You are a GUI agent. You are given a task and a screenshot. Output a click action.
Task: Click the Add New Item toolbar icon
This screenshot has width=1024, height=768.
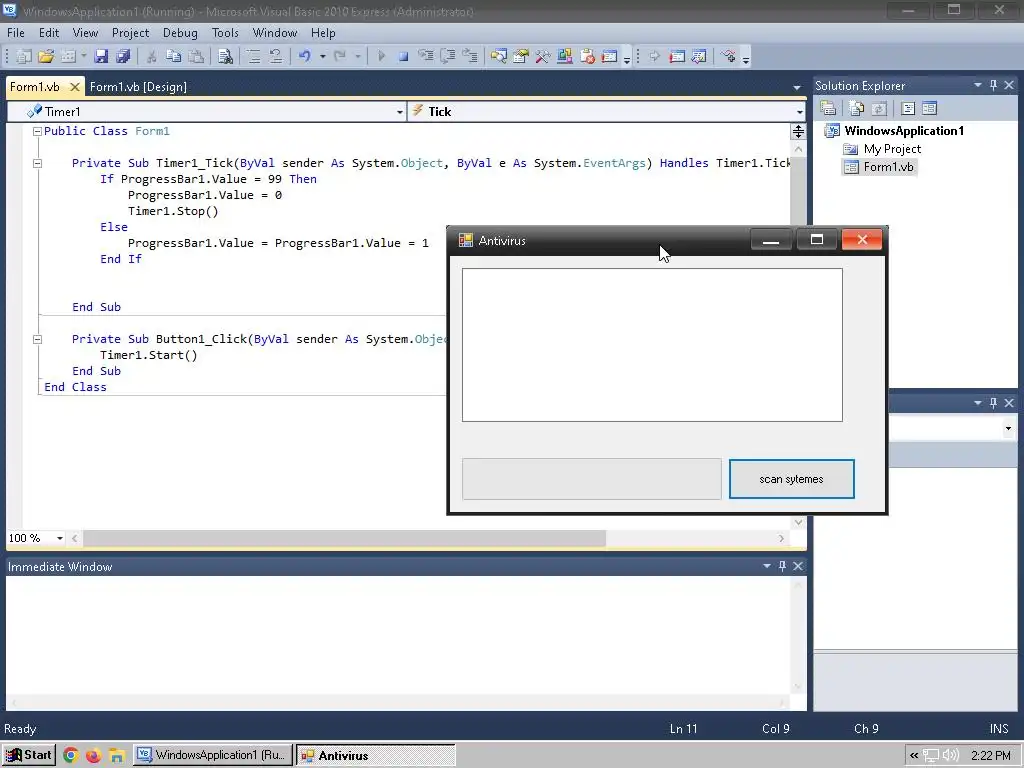(x=68, y=57)
